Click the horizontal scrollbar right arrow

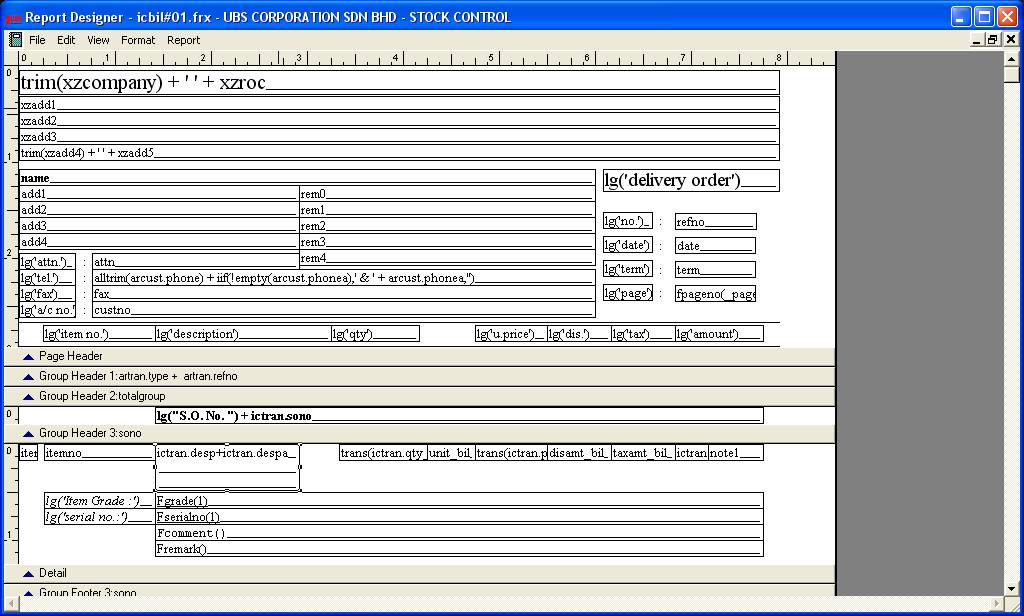pyautogui.click(x=995, y=604)
